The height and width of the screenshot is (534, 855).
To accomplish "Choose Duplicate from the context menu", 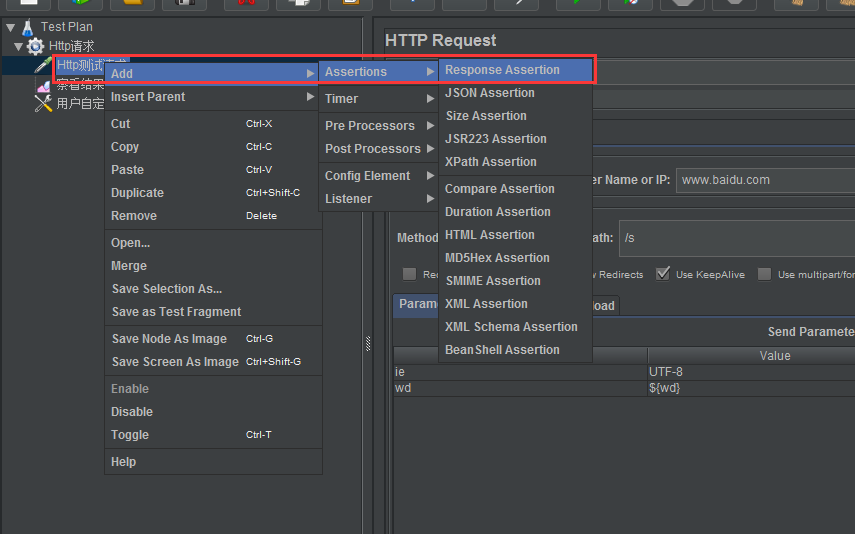I will (x=212, y=193).
